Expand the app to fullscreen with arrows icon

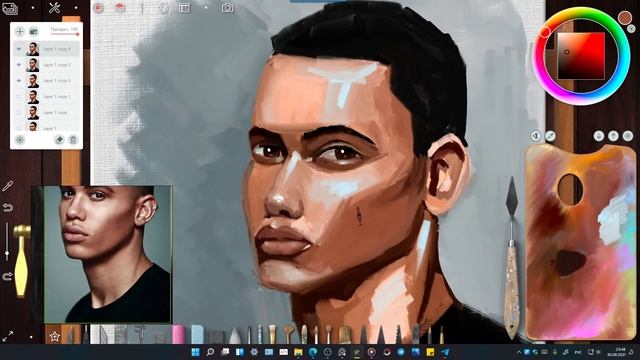point(7,336)
